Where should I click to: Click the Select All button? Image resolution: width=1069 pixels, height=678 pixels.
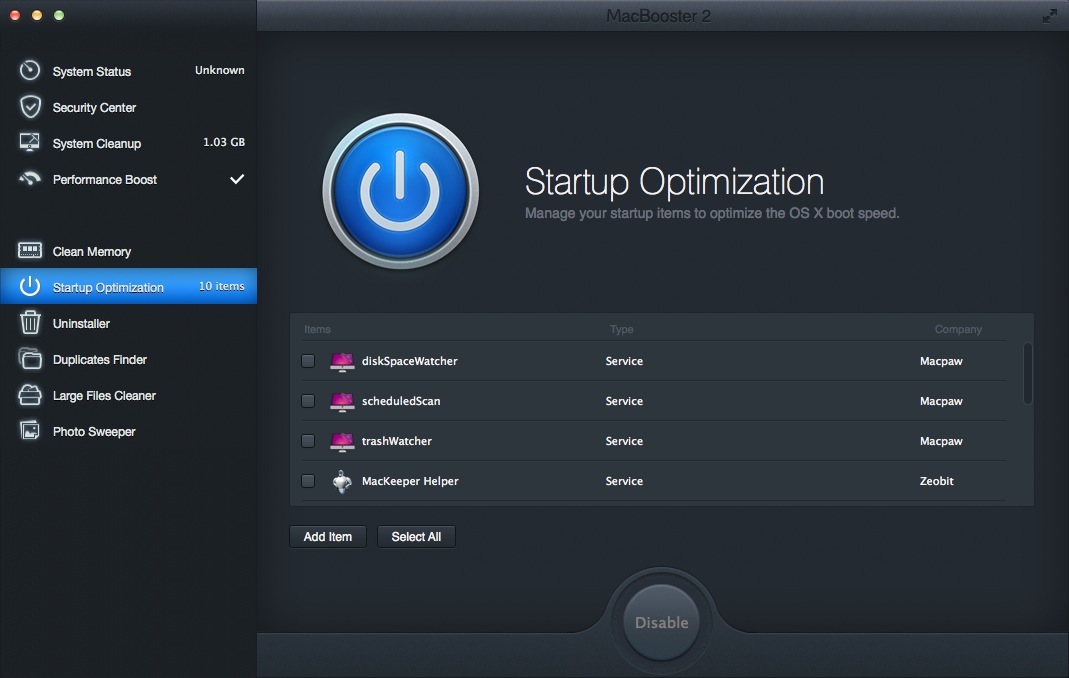416,537
